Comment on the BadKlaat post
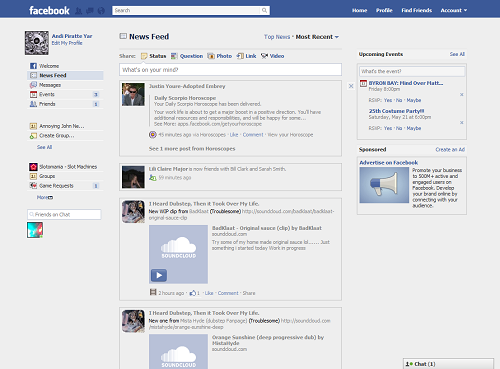Viewport: 500px width, 369px height. [x=228, y=293]
